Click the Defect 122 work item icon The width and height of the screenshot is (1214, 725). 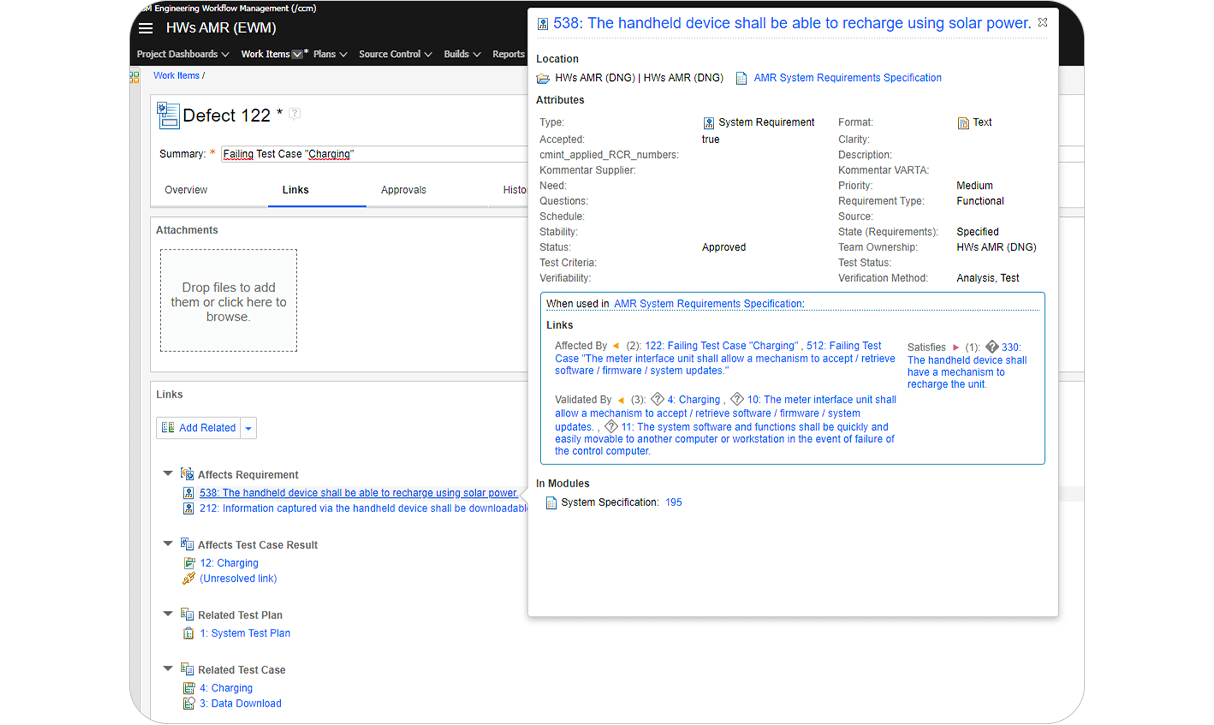[167, 115]
